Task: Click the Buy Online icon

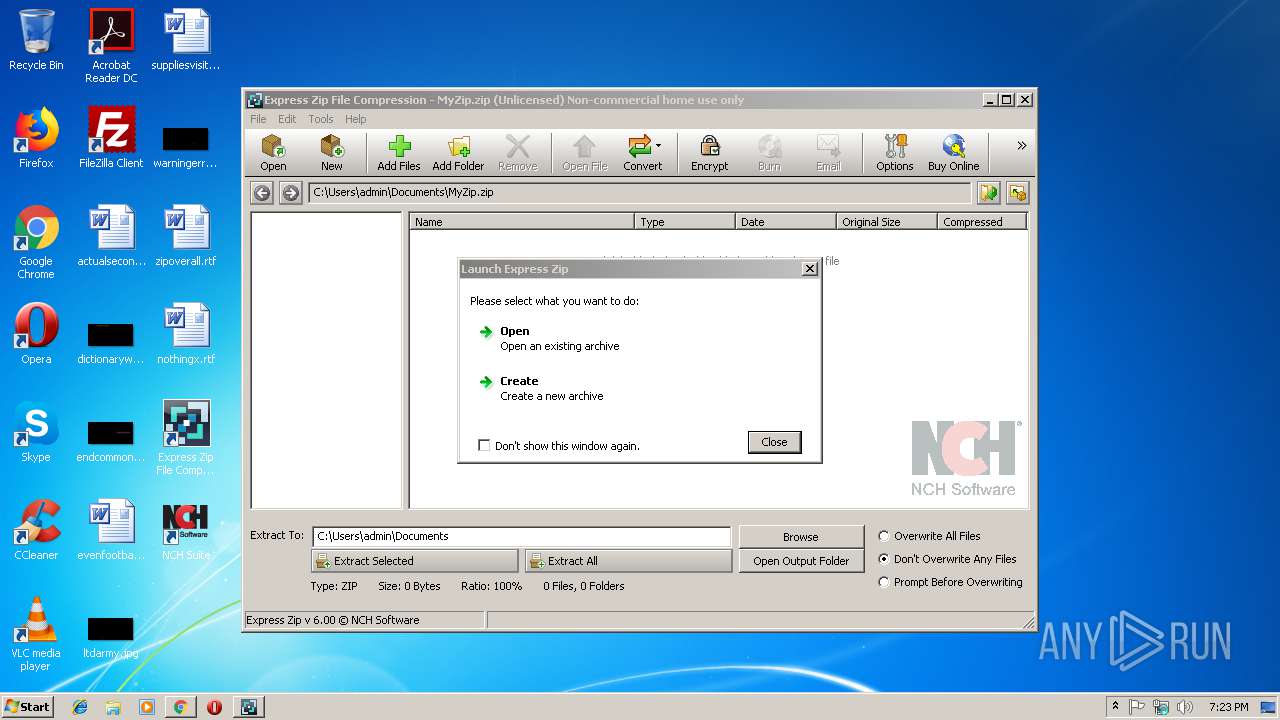Action: click(x=953, y=153)
